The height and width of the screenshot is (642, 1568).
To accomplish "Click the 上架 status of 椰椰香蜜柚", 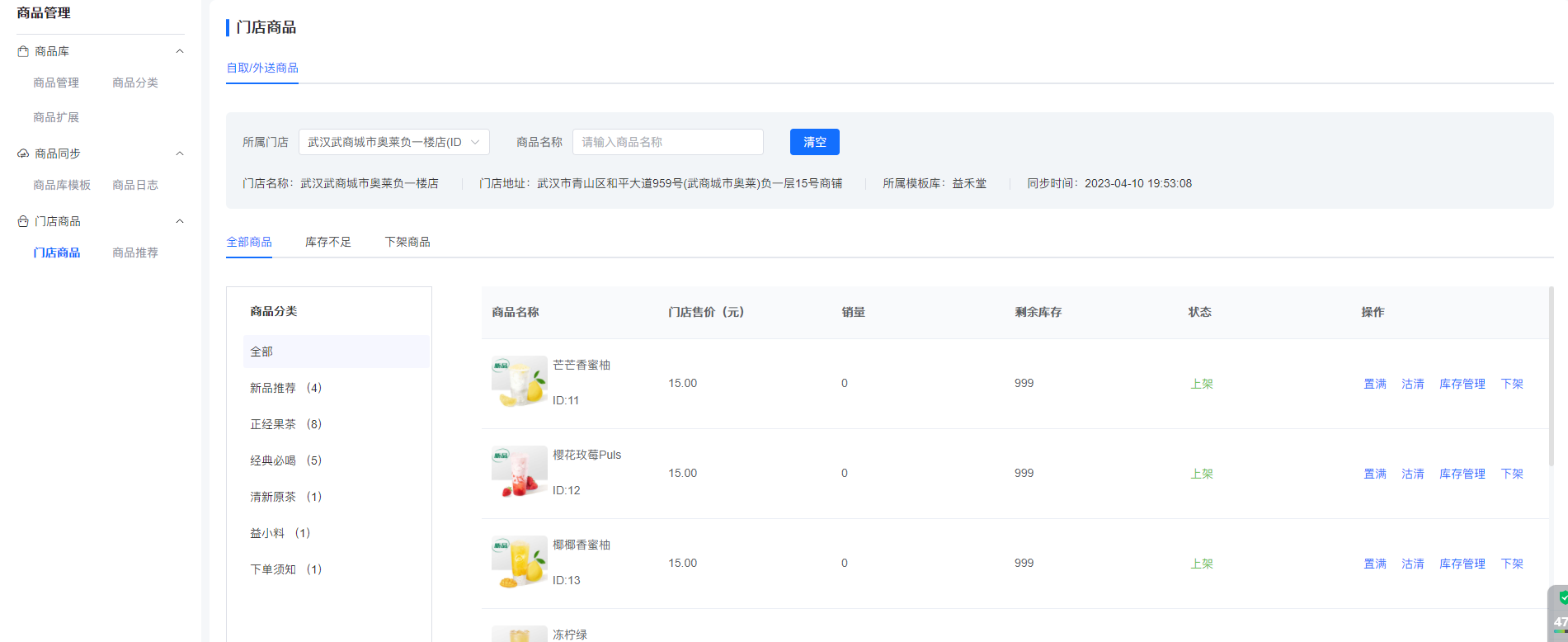I will (1202, 564).
